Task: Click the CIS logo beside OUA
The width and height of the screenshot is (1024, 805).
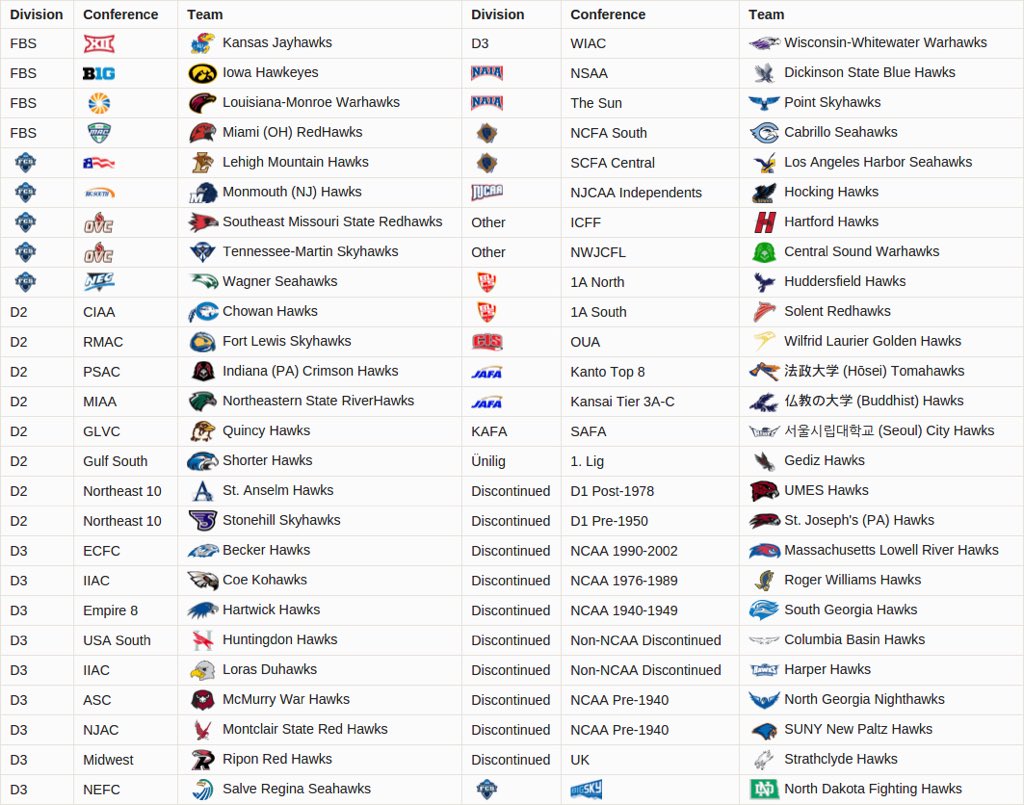Action: click(487, 341)
